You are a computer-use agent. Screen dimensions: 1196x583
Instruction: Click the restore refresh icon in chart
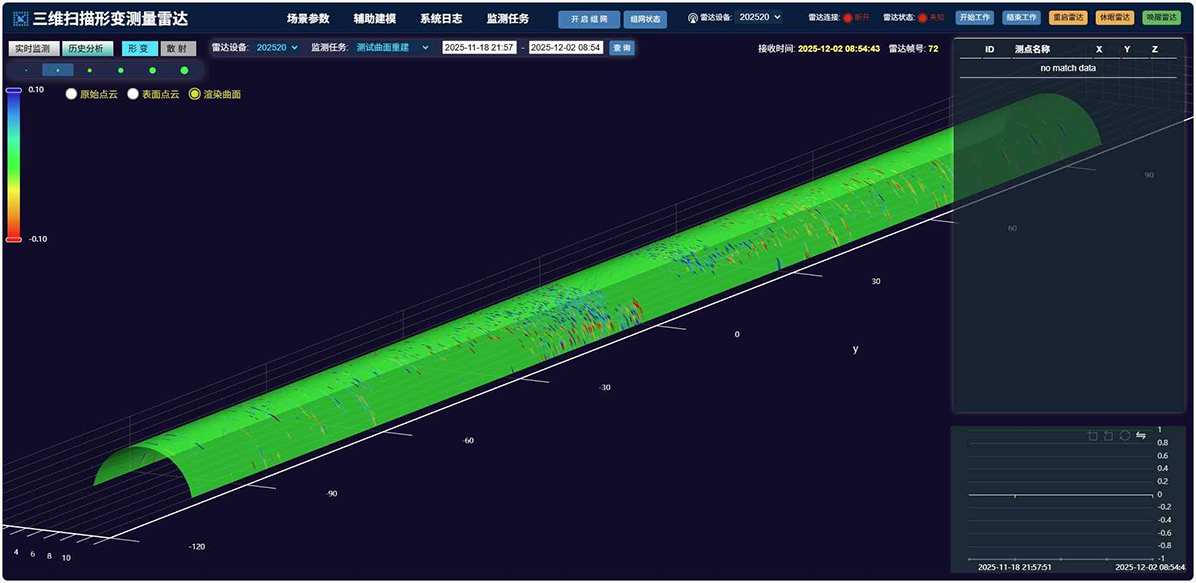coord(1124,436)
